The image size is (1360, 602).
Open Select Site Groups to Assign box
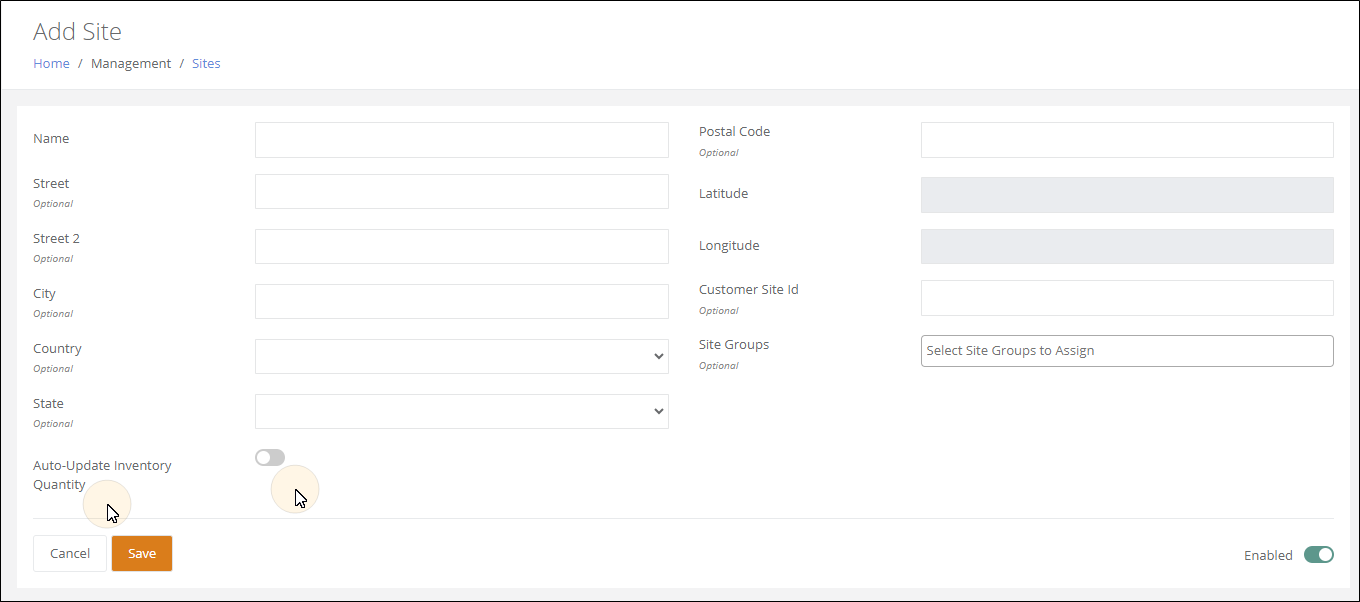tap(1127, 351)
